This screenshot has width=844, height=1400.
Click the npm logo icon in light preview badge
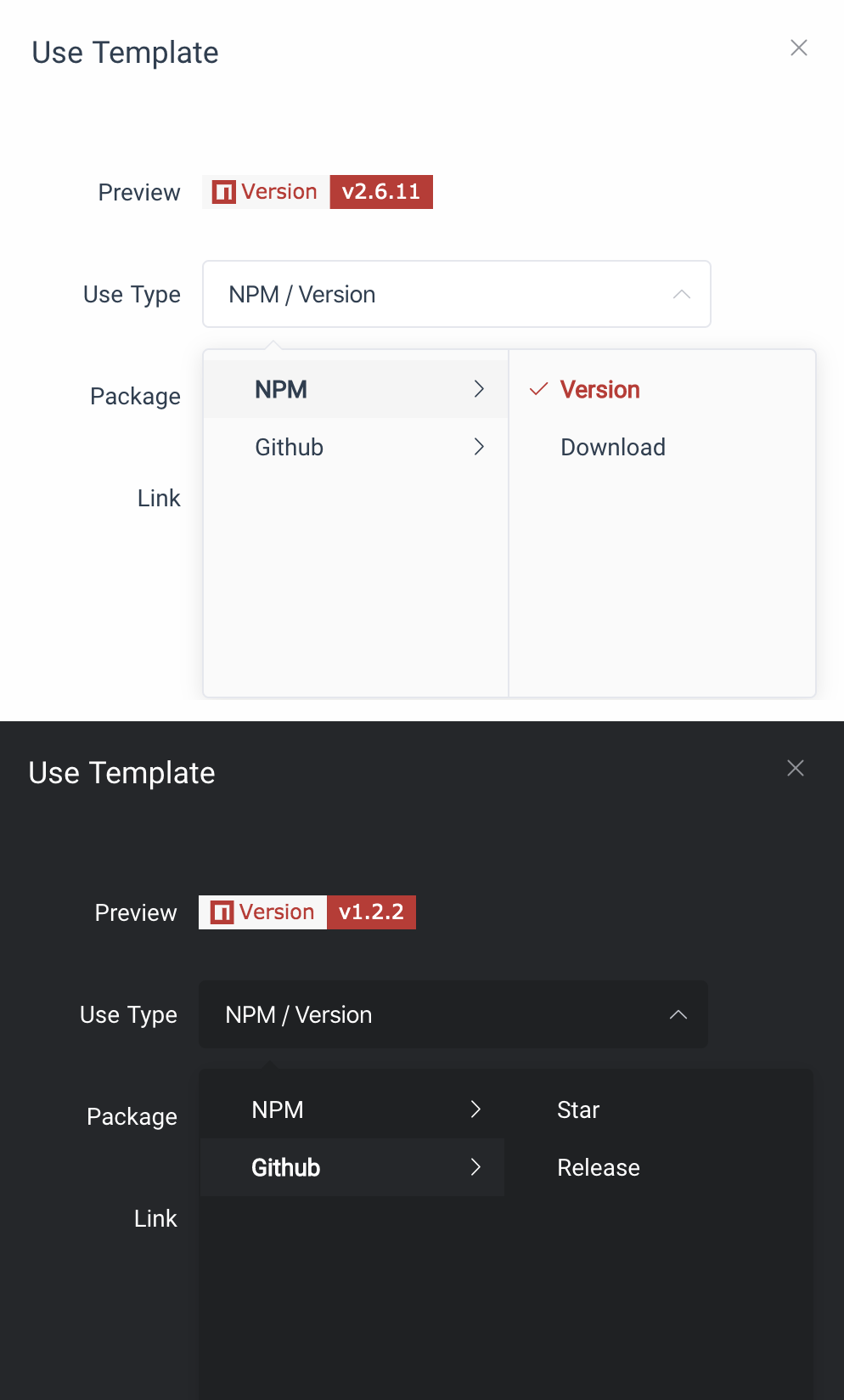223,192
